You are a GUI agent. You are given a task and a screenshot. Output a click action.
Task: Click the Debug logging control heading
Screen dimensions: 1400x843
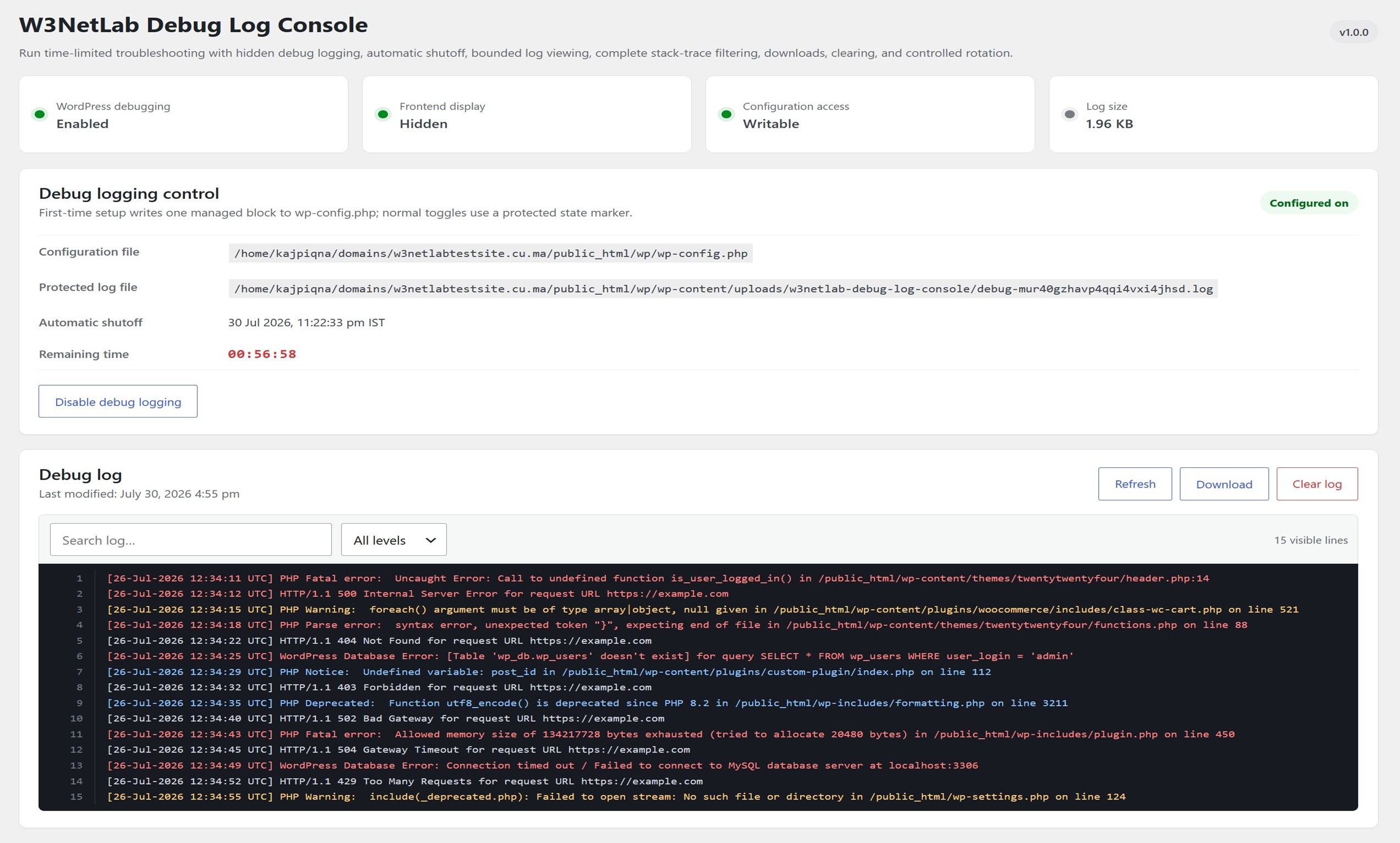pyautogui.click(x=129, y=194)
